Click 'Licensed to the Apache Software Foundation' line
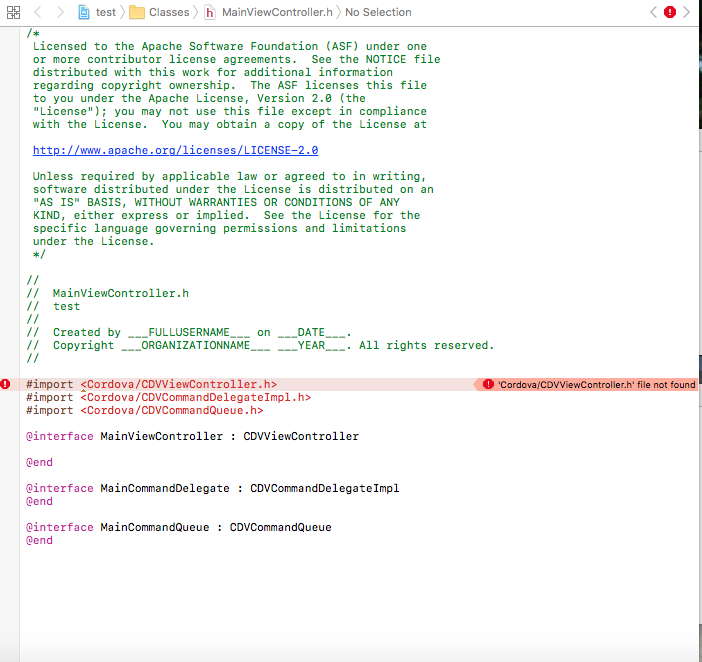The width and height of the screenshot is (702, 662). [230, 46]
